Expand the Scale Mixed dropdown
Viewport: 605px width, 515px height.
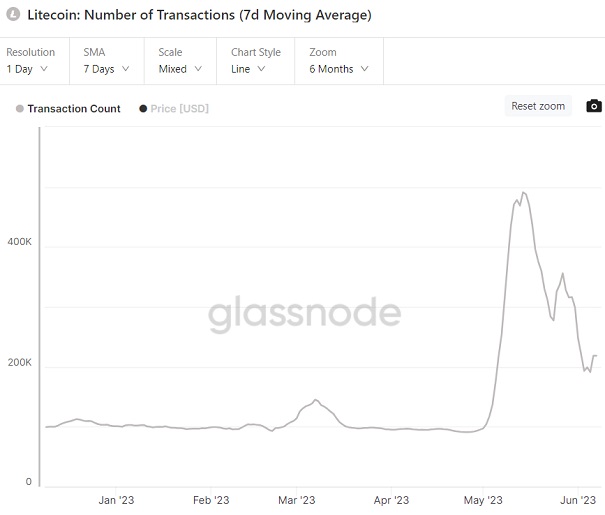point(180,69)
